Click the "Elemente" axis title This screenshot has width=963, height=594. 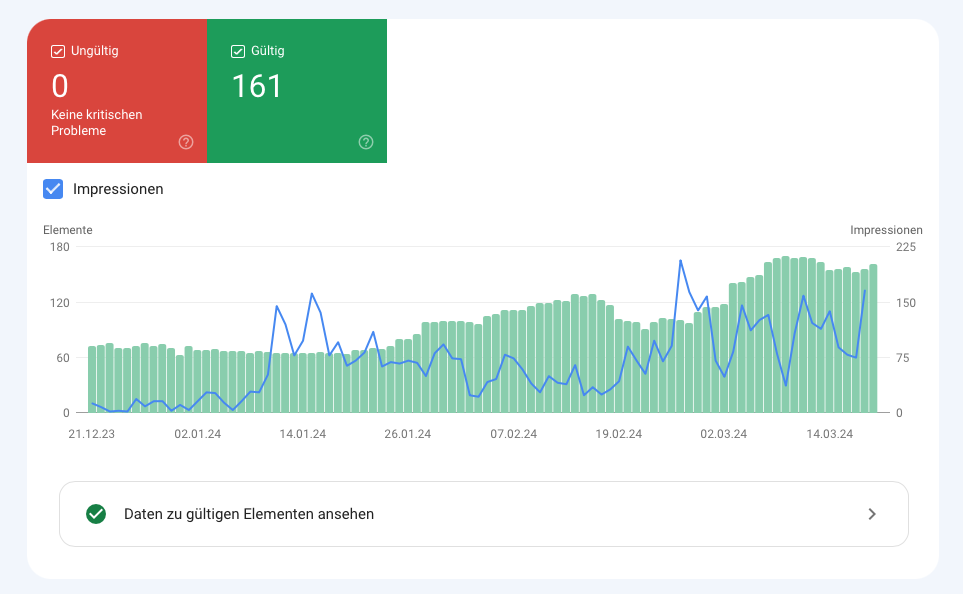68,229
